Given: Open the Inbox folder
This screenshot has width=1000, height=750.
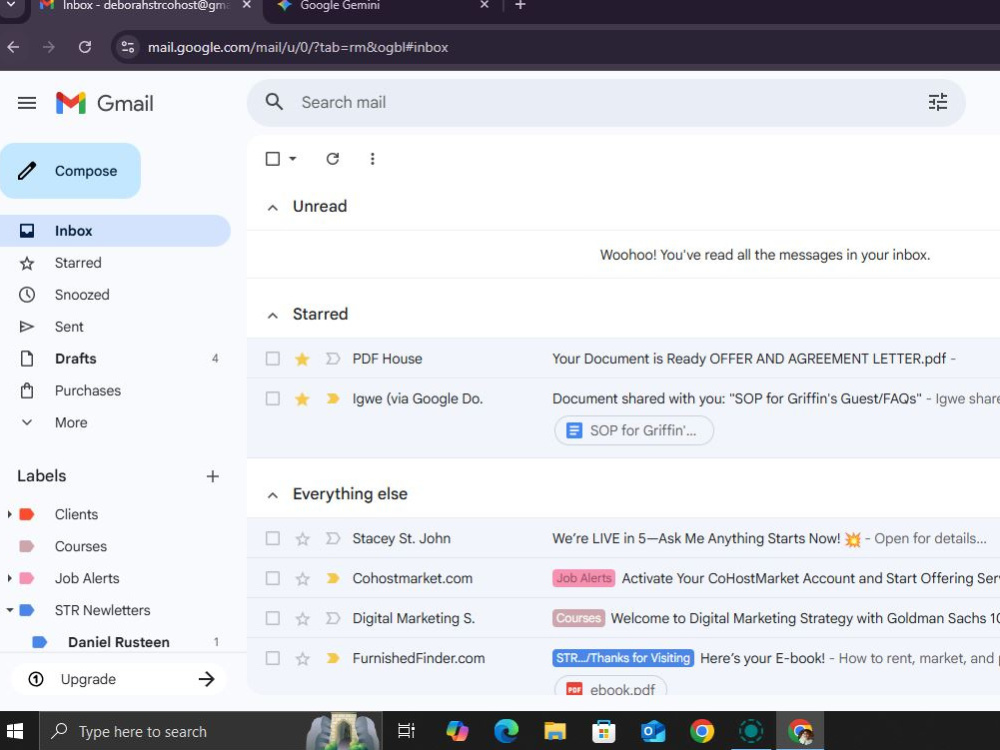Looking at the screenshot, I should [x=115, y=231].
